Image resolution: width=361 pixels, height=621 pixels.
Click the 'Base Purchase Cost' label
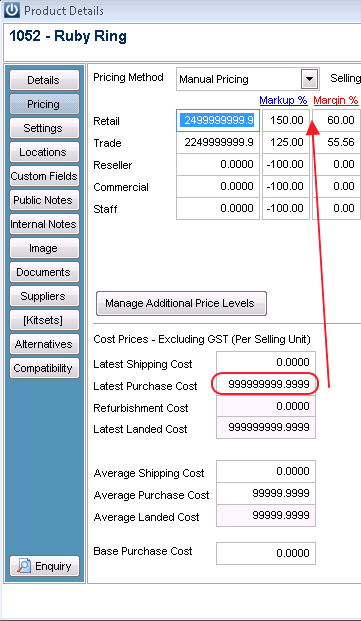[x=143, y=551]
